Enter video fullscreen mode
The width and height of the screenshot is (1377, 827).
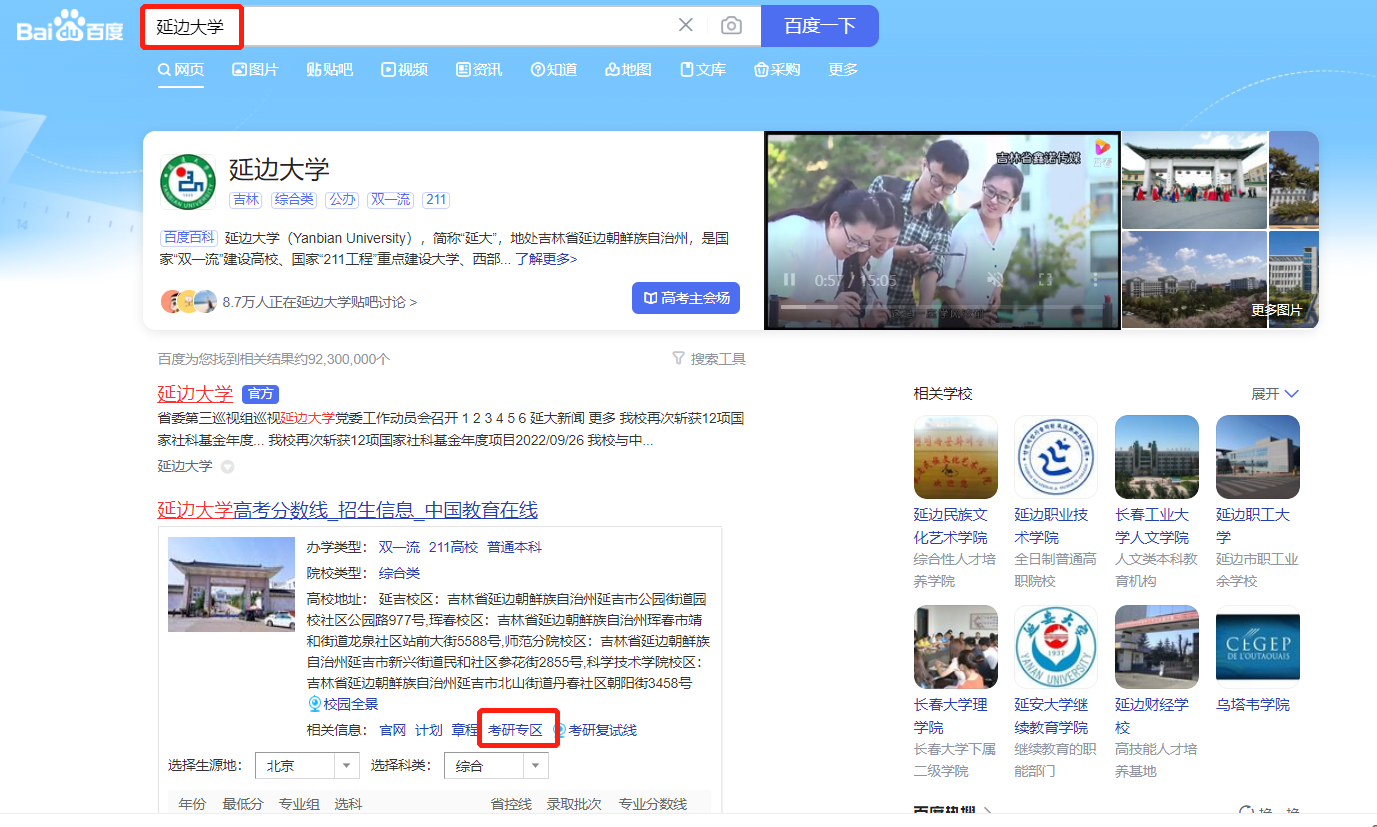point(1045,280)
